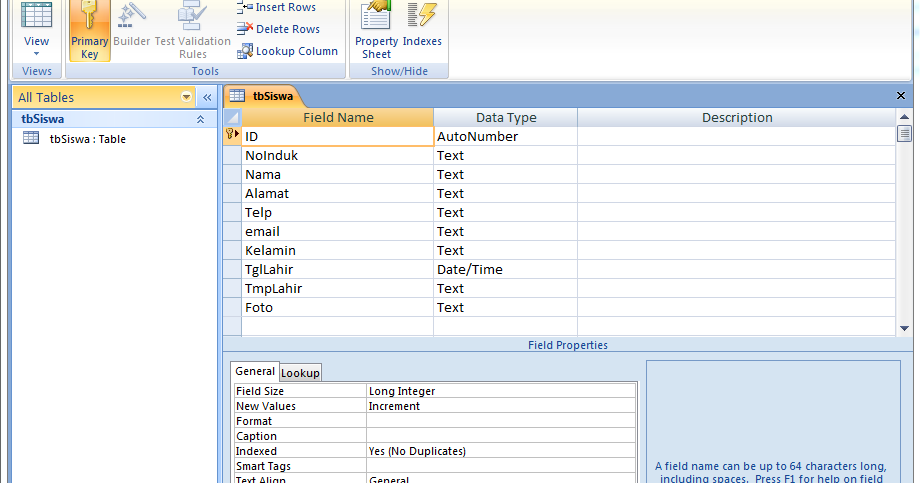
Task: Click the Description cell of ID row
Action: (736, 136)
